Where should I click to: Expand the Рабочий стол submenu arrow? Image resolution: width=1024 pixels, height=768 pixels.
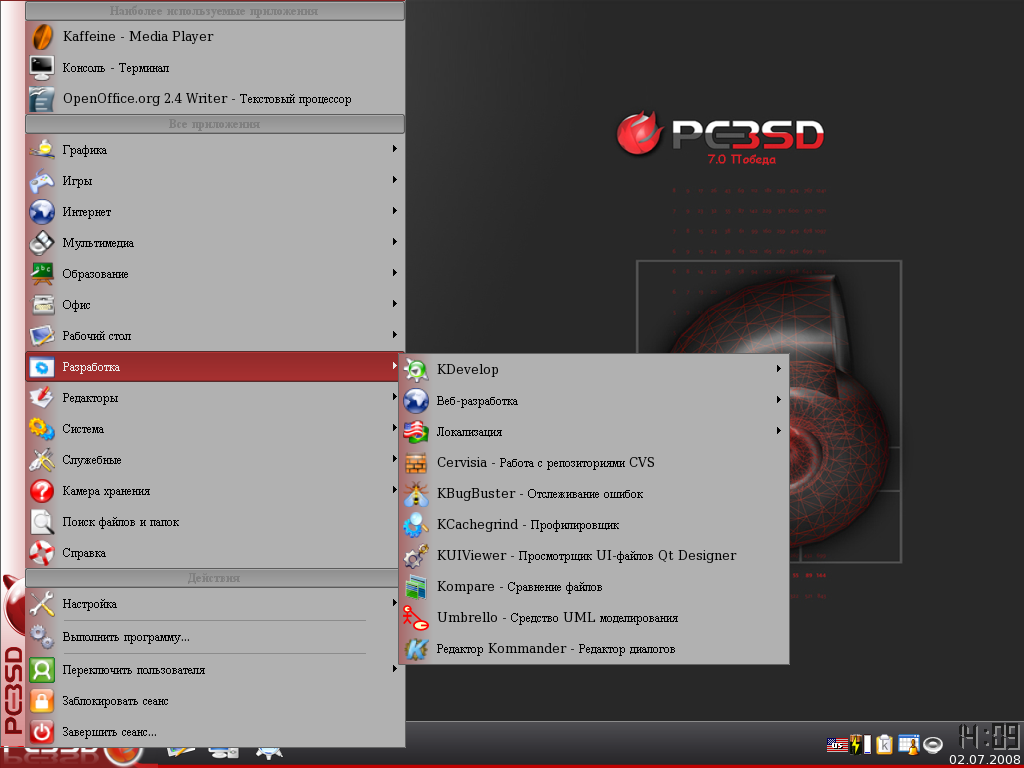[395, 335]
